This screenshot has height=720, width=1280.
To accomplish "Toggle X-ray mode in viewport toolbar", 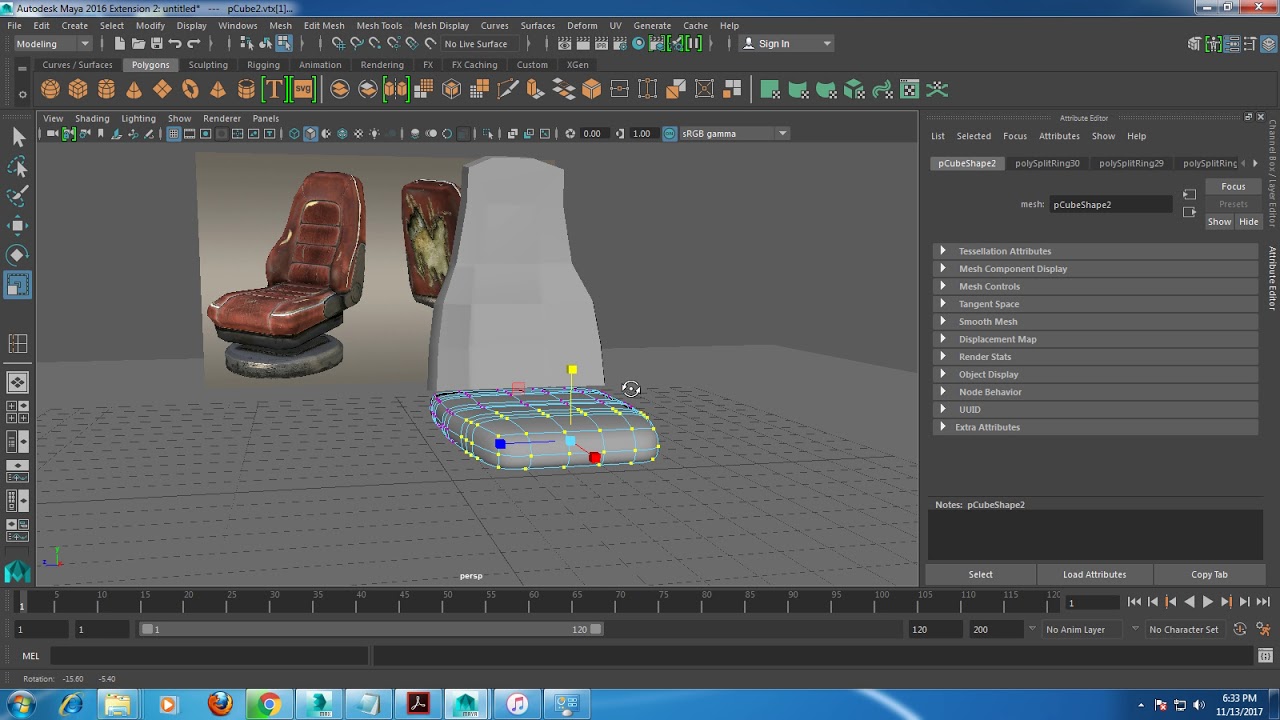I will pos(512,133).
